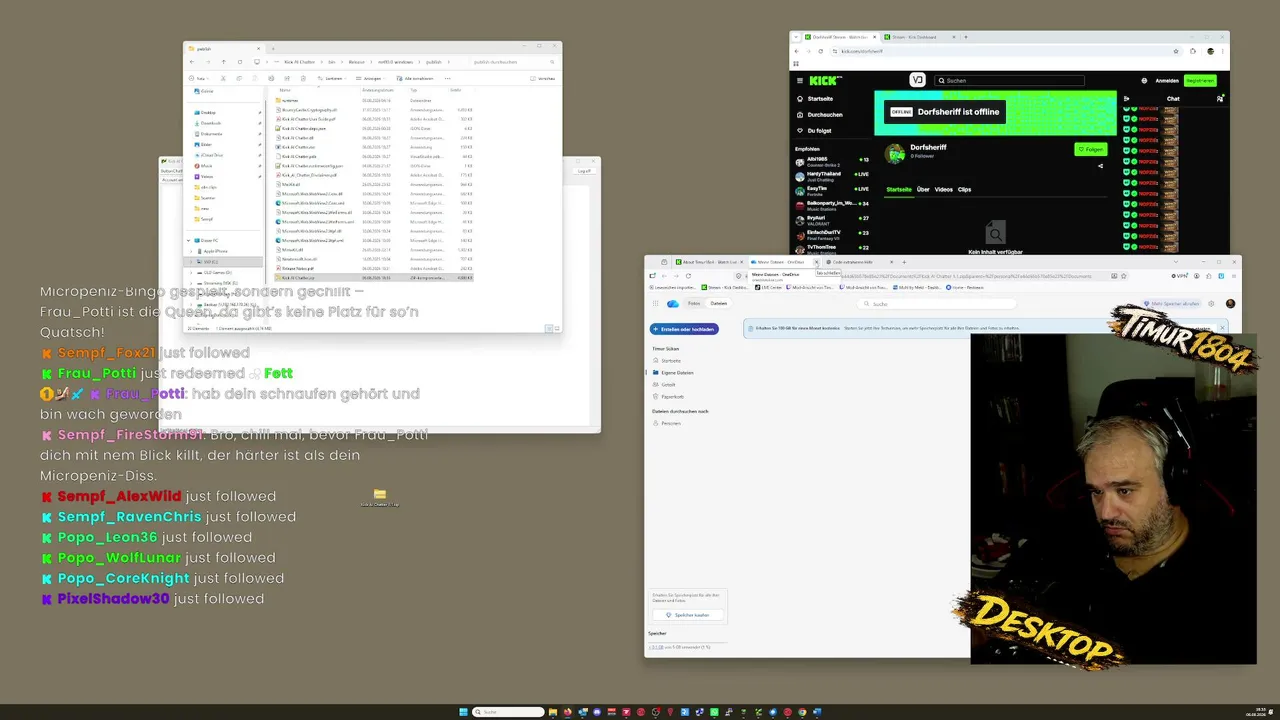Image resolution: width=1280 pixels, height=720 pixels.
Task: Click the OneDrive cloud logo
Action: 673,303
